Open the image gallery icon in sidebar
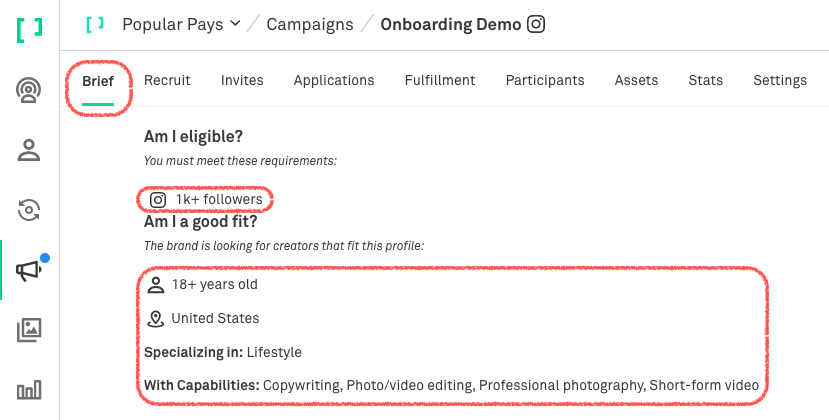Image resolution: width=829 pixels, height=420 pixels. pyautogui.click(x=29, y=330)
